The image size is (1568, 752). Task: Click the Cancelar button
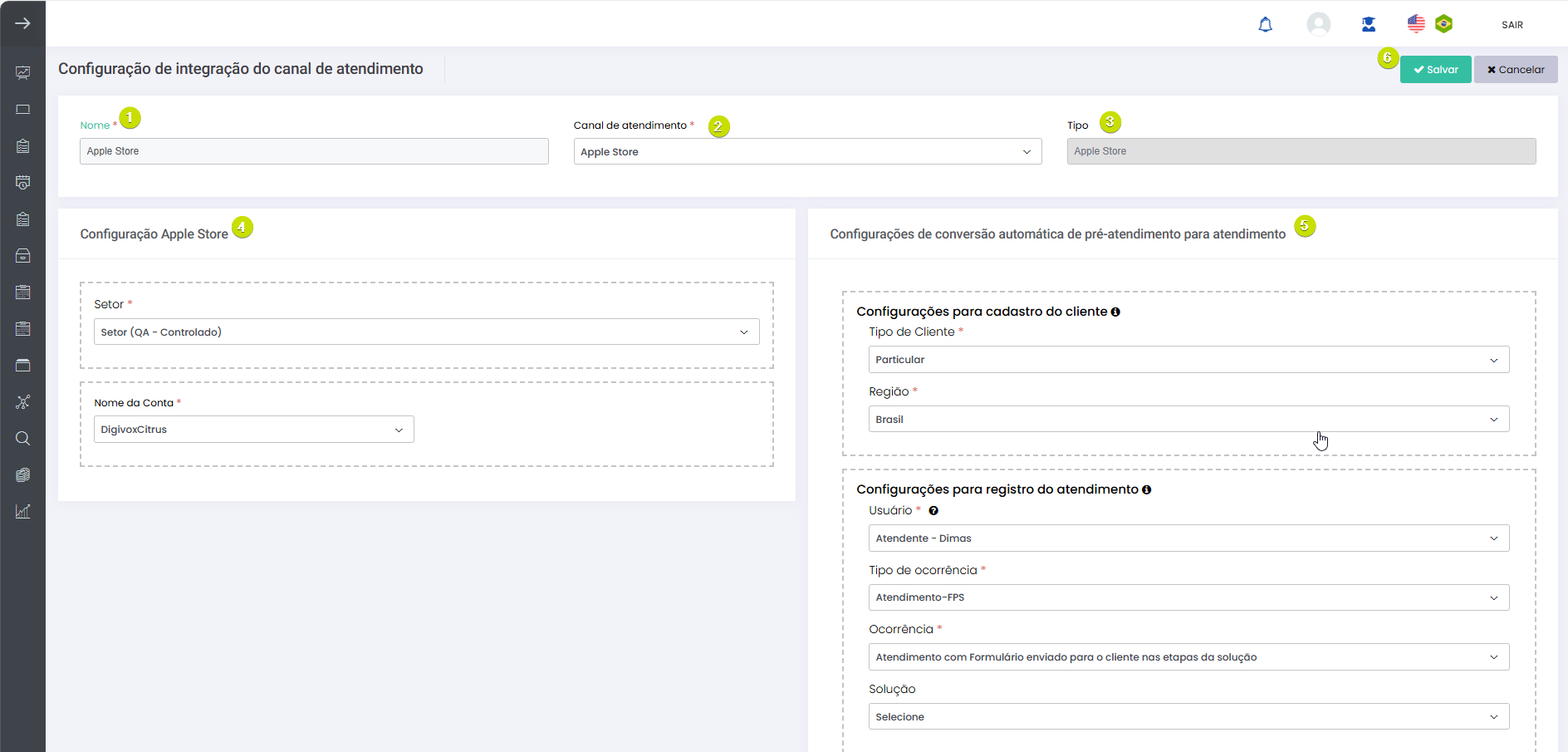tap(1516, 70)
